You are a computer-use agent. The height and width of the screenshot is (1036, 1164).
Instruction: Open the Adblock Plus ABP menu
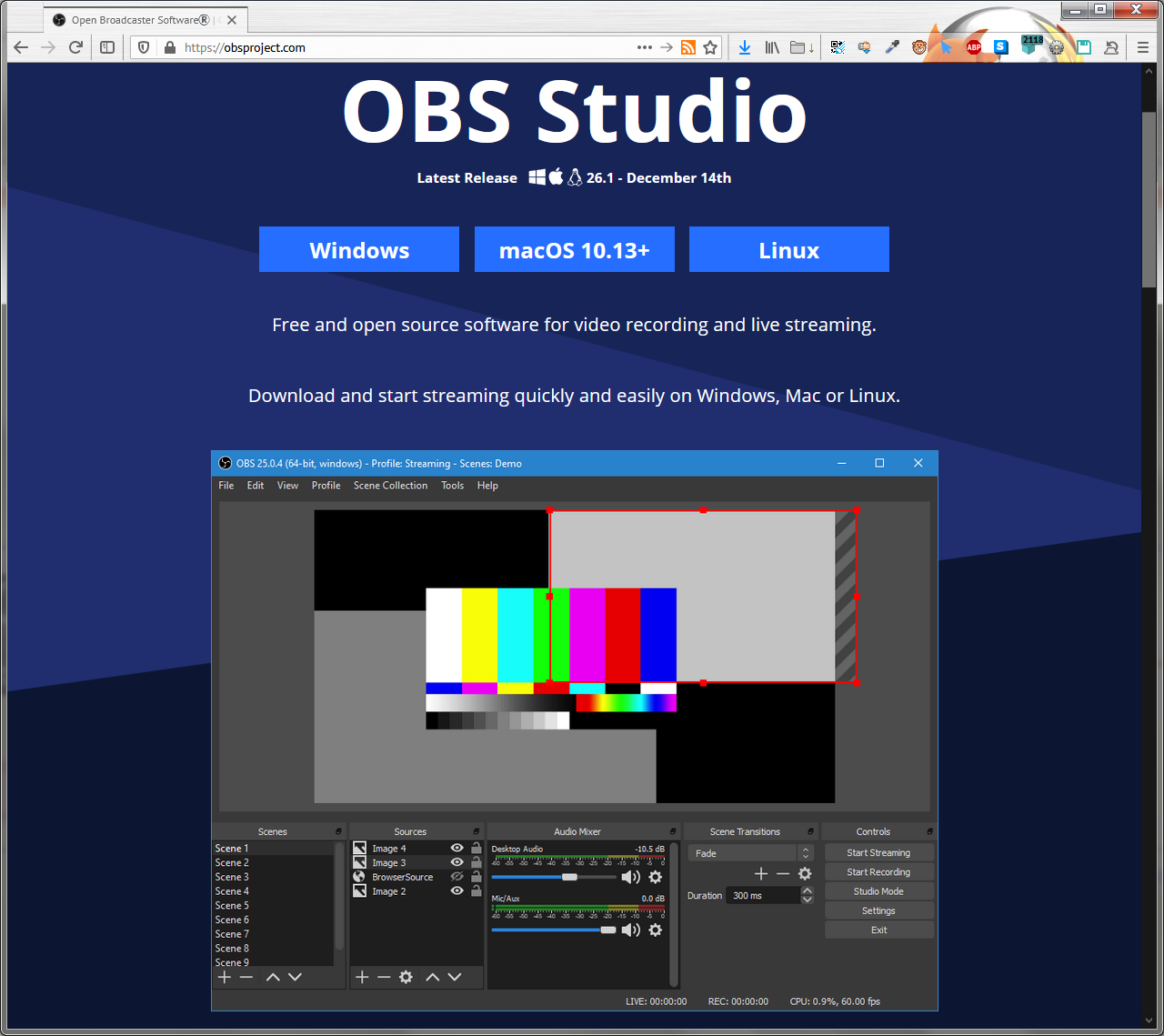pos(974,47)
